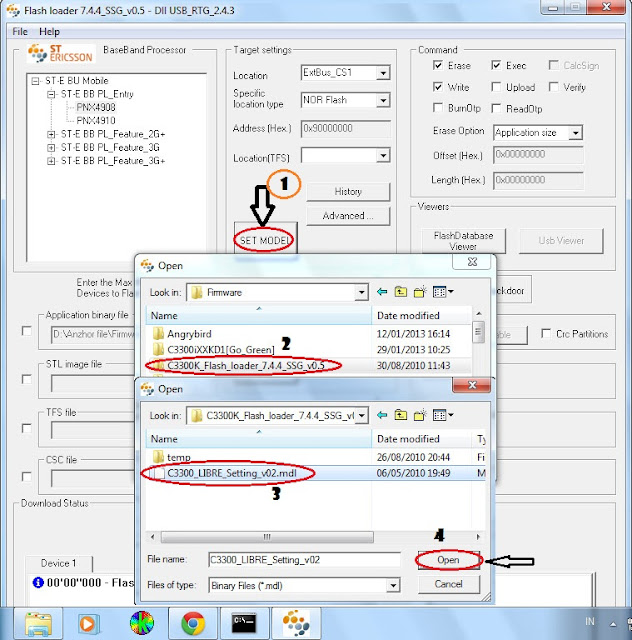Create new folder in the Firmware Open dialog
This screenshot has height=640, width=632.
[x=420, y=292]
